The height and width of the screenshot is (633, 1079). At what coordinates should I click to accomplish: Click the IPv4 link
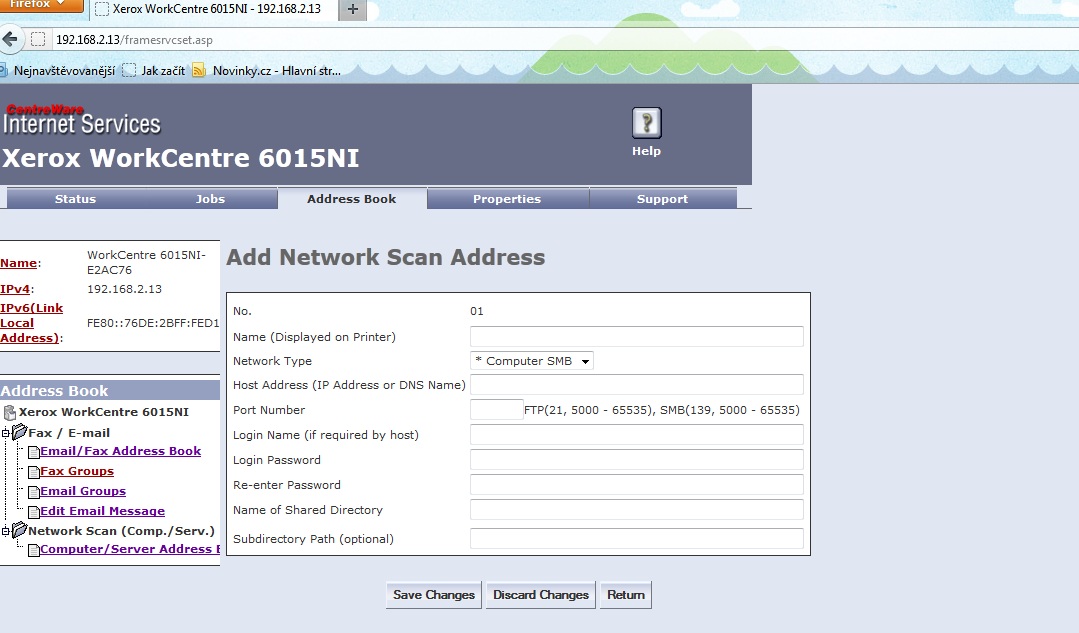[x=15, y=289]
